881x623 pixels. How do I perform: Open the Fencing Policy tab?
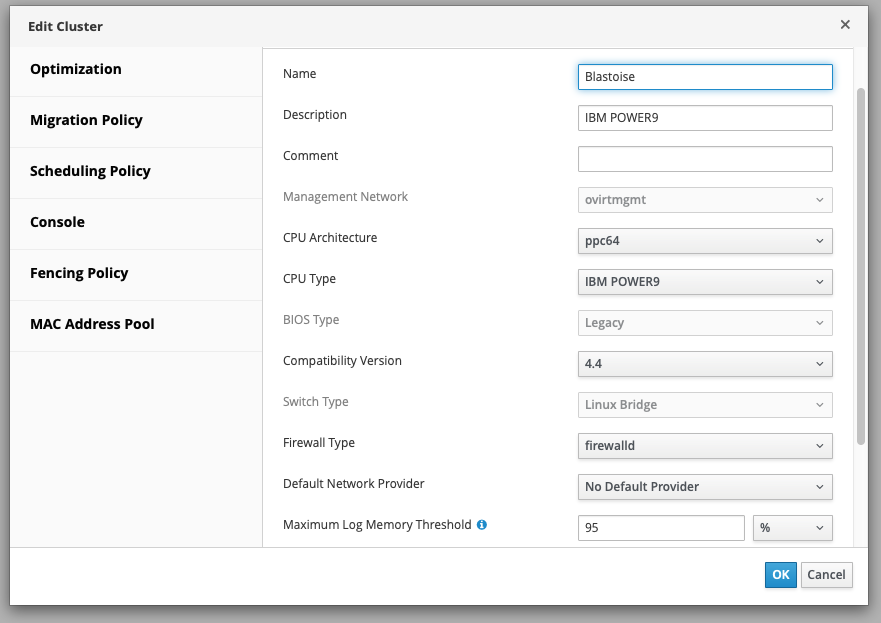[79, 273]
